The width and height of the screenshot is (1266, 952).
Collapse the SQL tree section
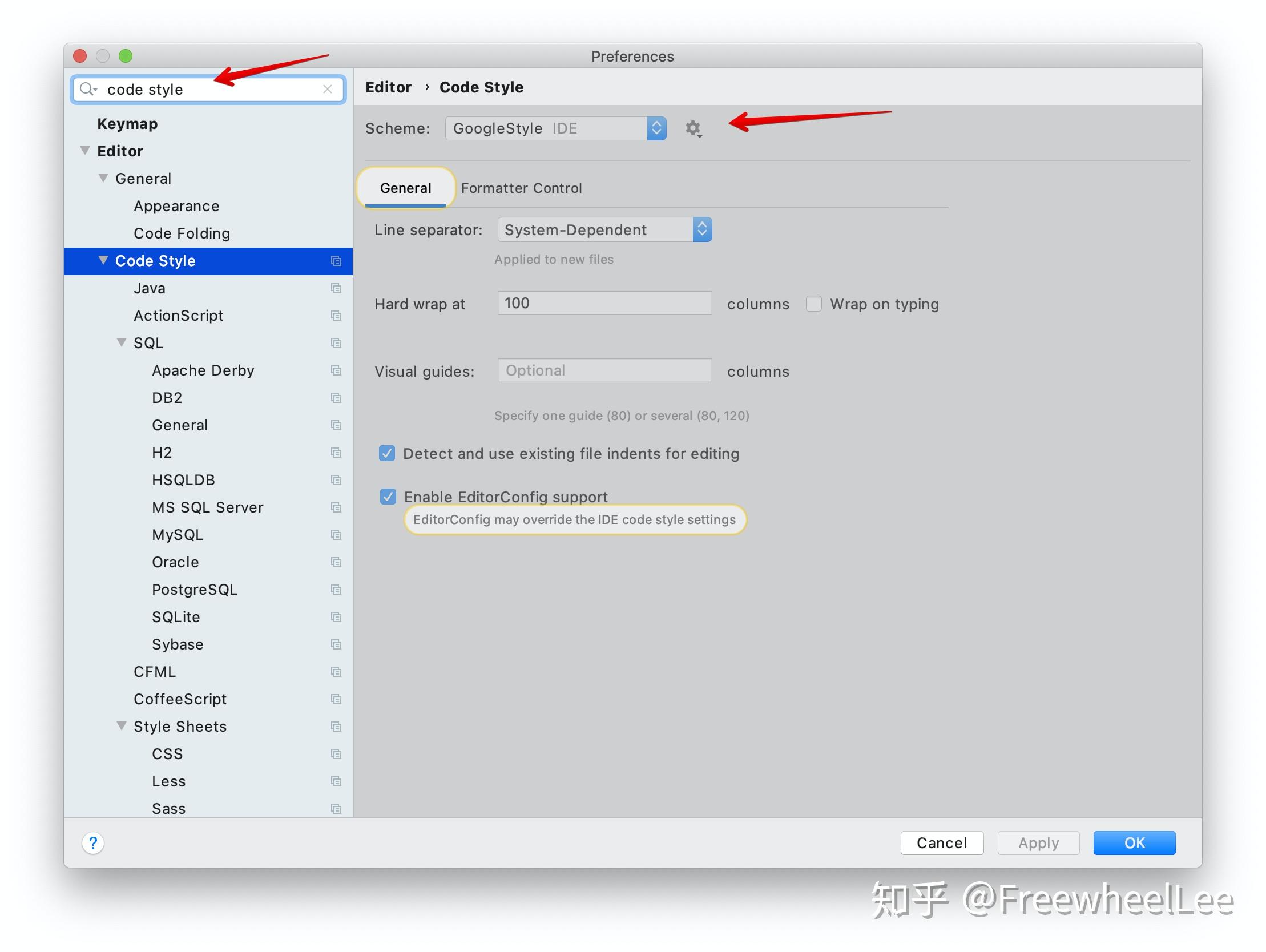[122, 342]
